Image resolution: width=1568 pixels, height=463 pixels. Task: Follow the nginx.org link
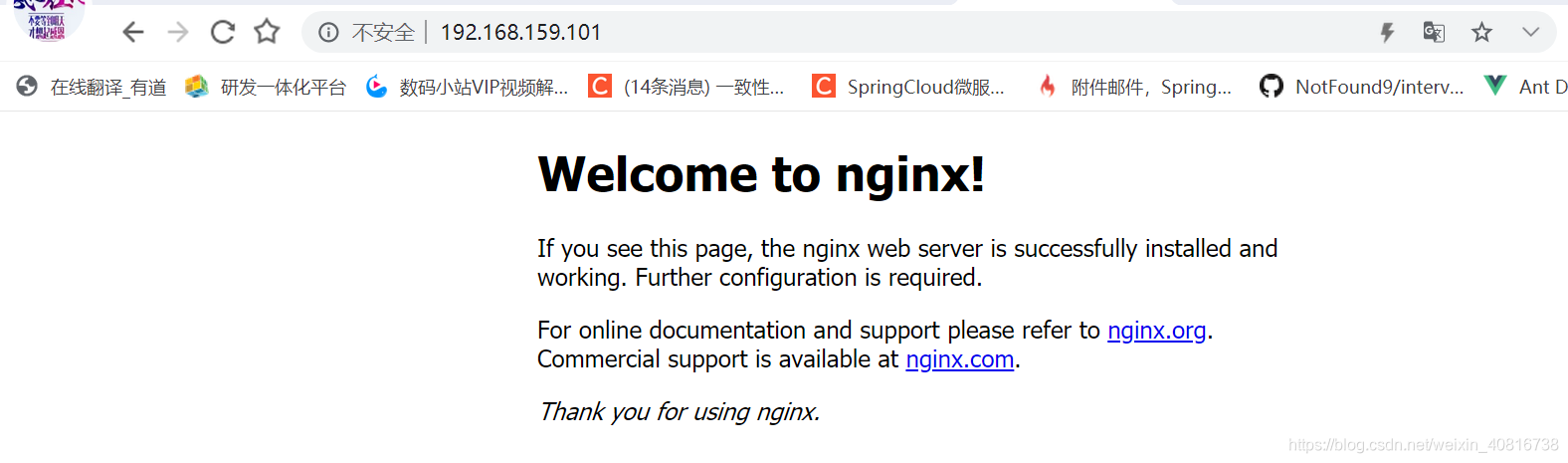coord(1156,331)
